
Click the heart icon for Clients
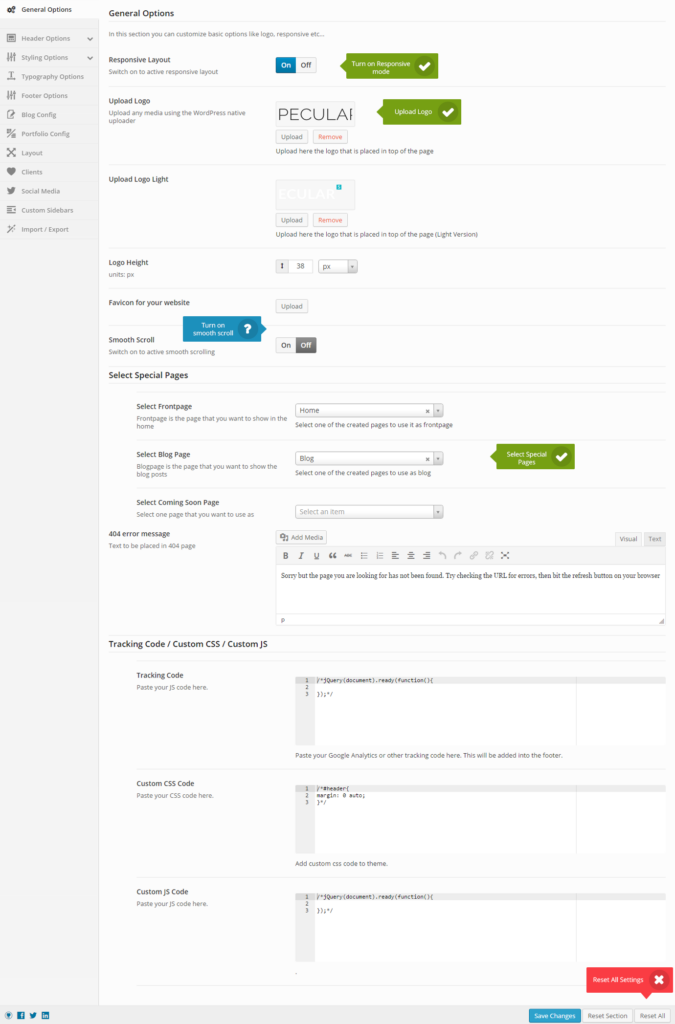pos(11,172)
